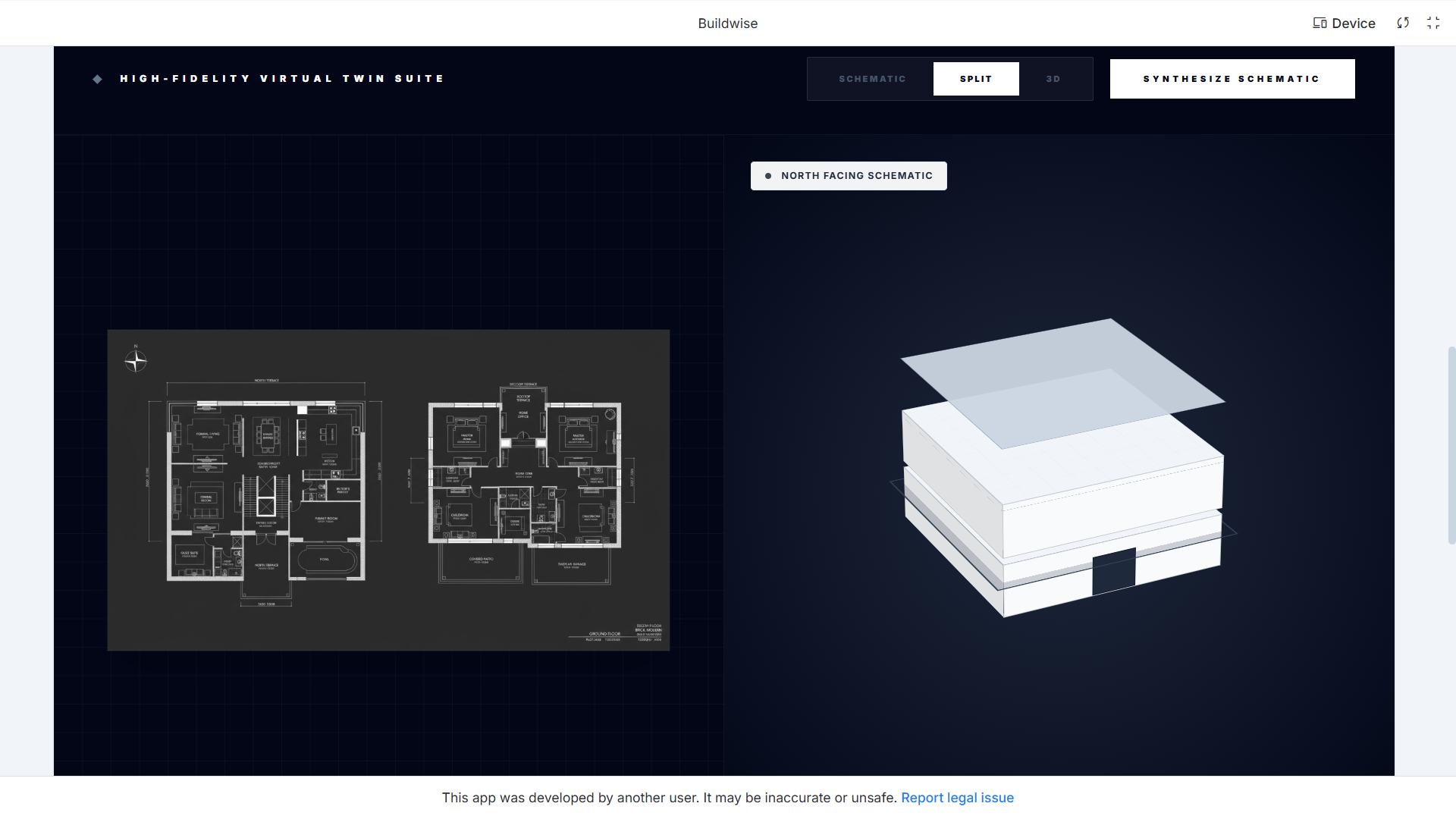1456x819 pixels.
Task: Click the page vertical scrollbar
Action: [1451, 445]
